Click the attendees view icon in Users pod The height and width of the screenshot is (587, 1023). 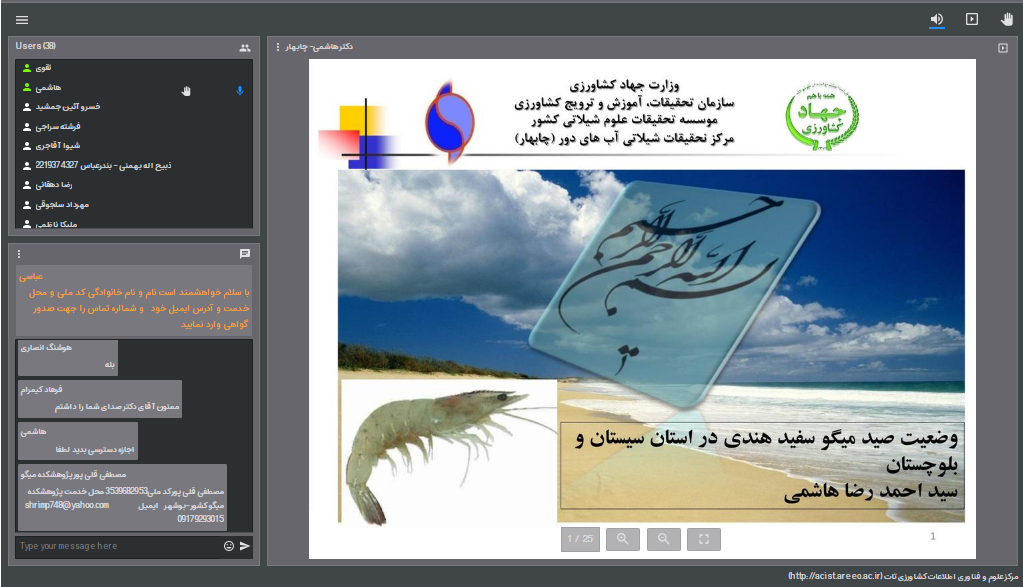[x=245, y=47]
